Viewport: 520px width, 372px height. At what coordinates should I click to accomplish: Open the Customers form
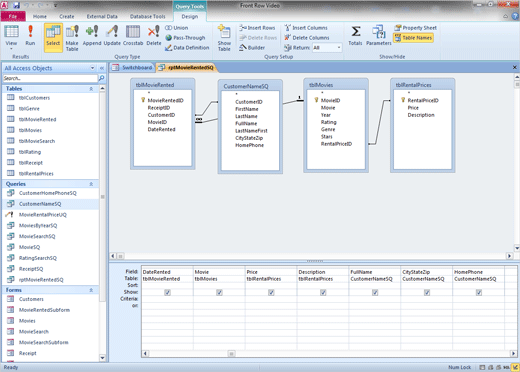point(31,299)
